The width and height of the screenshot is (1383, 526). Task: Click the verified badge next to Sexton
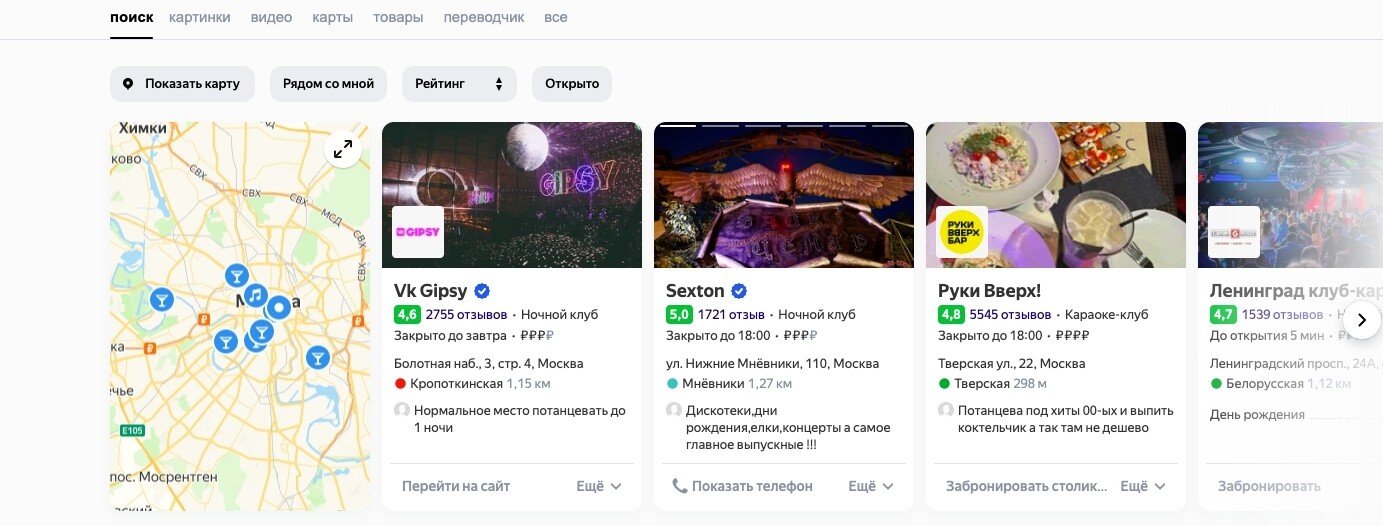point(739,291)
